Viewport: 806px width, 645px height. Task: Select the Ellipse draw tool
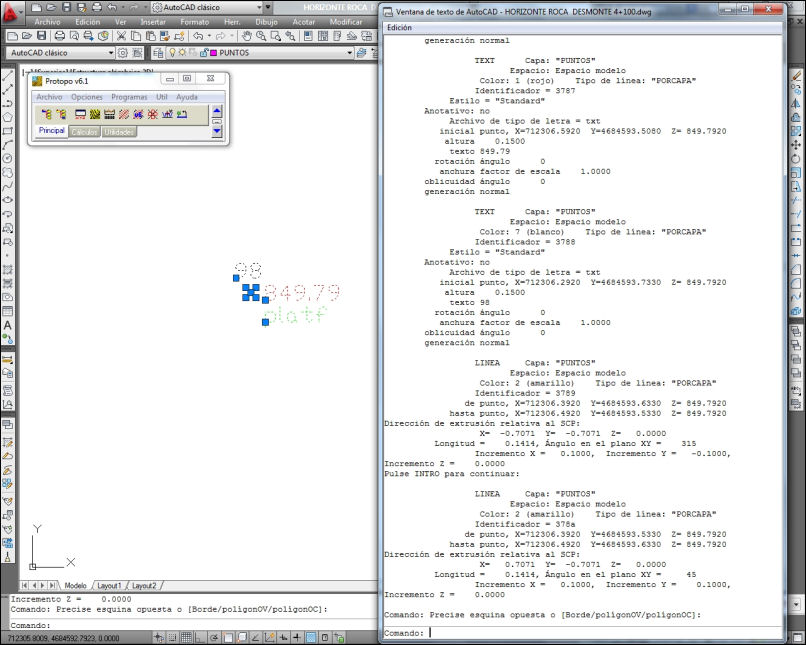click(8, 200)
